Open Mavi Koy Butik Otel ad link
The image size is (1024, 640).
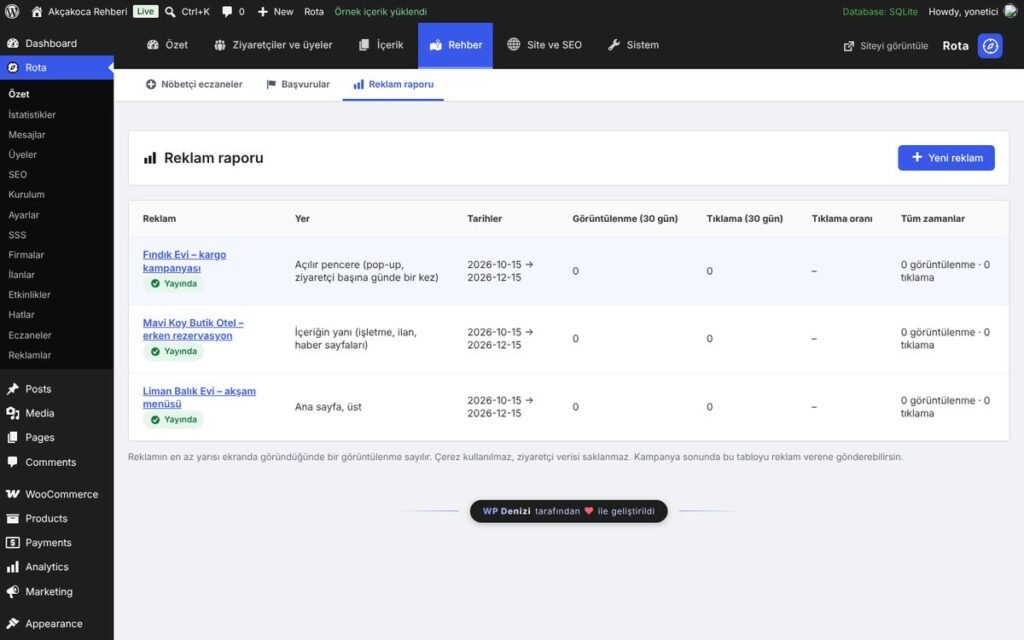point(193,329)
